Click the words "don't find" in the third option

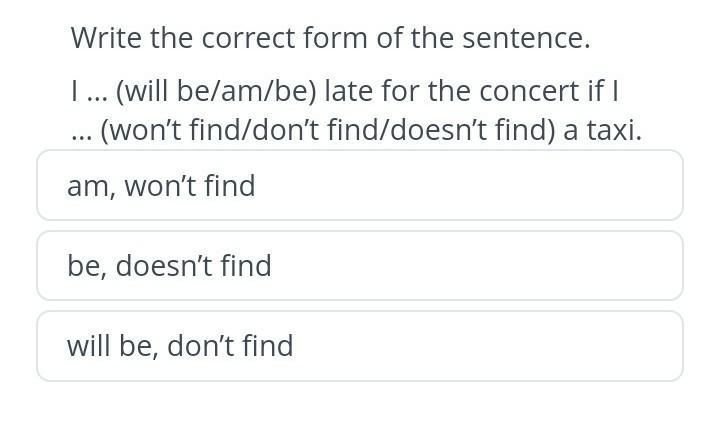(230, 346)
